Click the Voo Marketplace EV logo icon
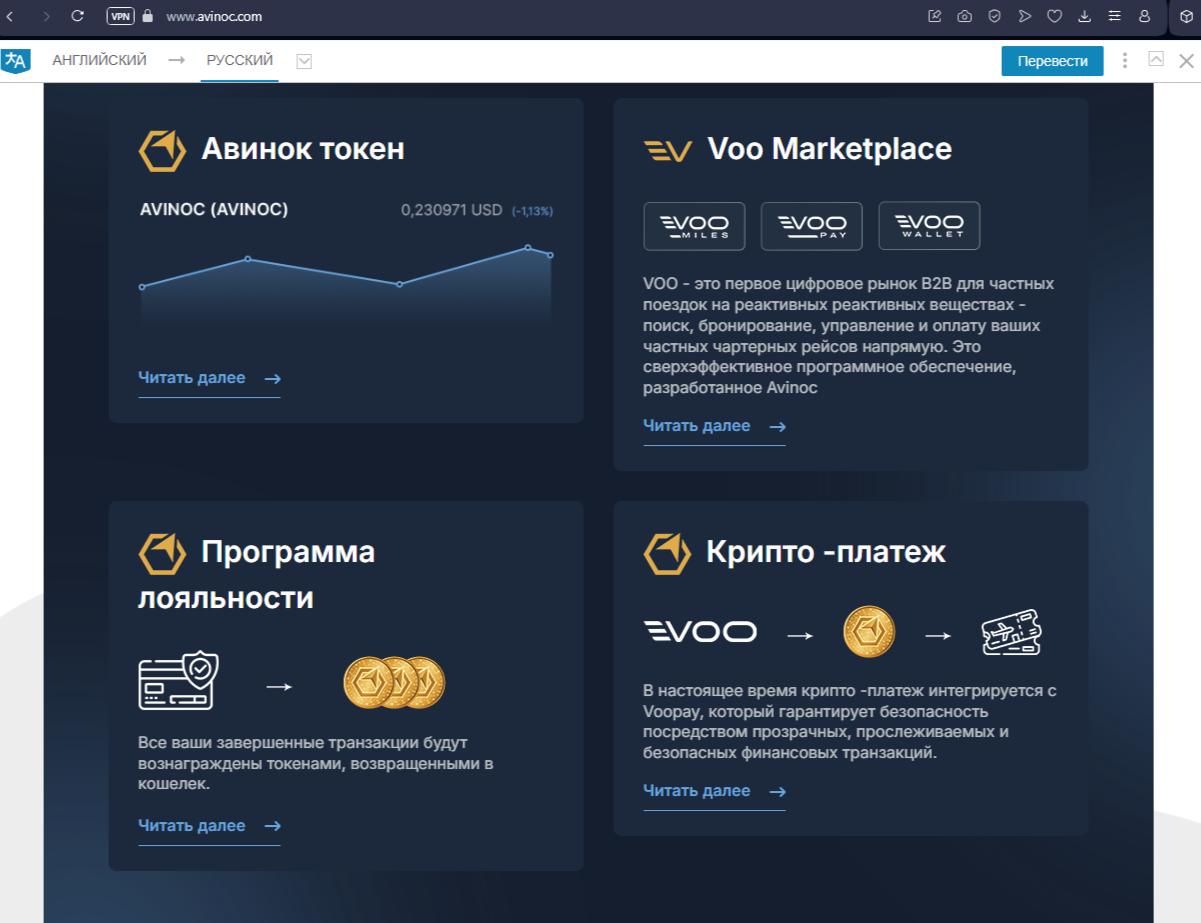This screenshot has height=923, width=1201. (668, 151)
